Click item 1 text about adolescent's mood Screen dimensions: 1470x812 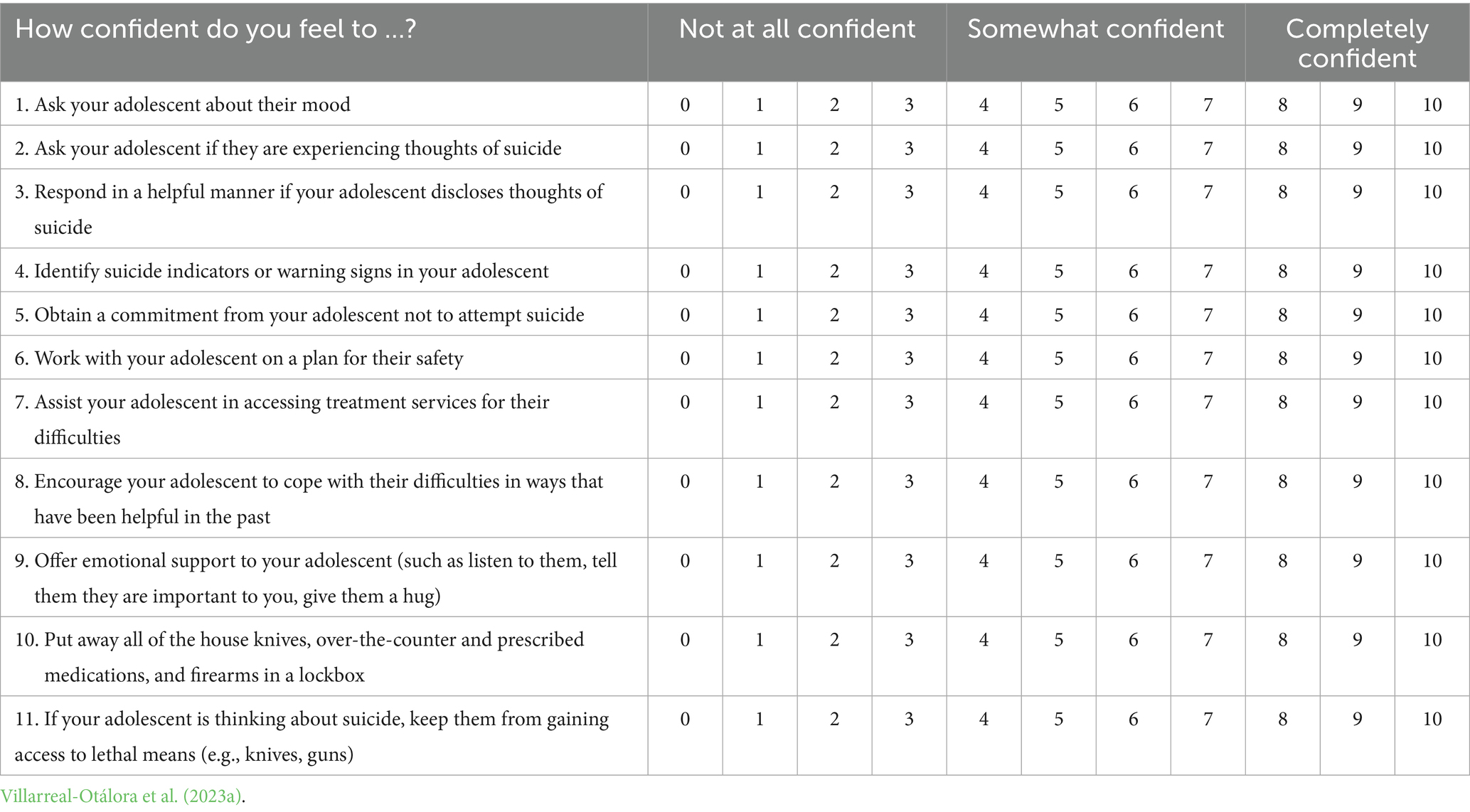point(192,105)
